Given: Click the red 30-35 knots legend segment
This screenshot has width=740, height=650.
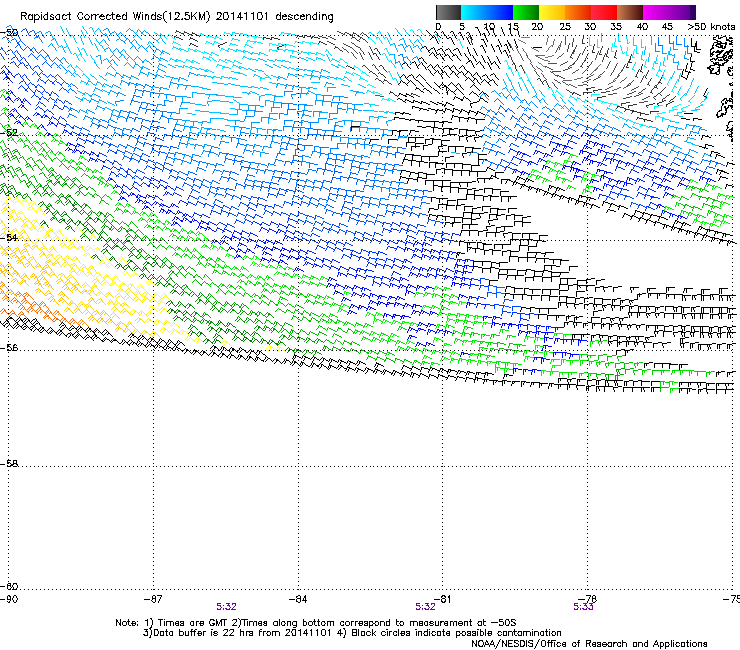Looking at the screenshot, I should pyautogui.click(x=604, y=12).
